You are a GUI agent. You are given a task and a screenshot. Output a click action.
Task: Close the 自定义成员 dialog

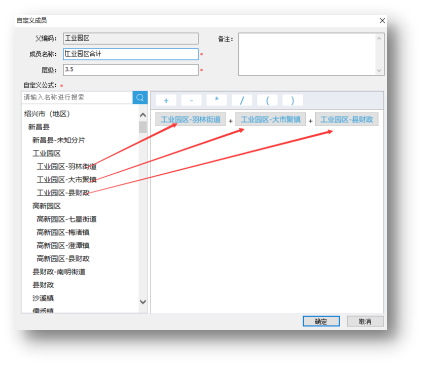[382, 21]
